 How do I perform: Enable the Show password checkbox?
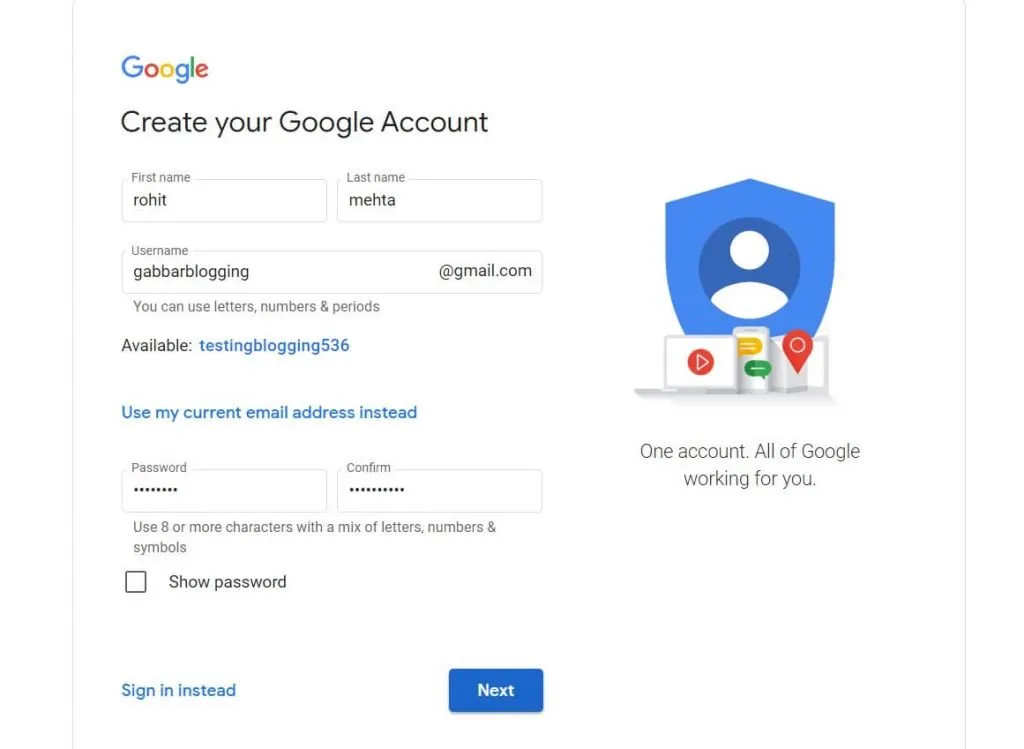(x=136, y=582)
